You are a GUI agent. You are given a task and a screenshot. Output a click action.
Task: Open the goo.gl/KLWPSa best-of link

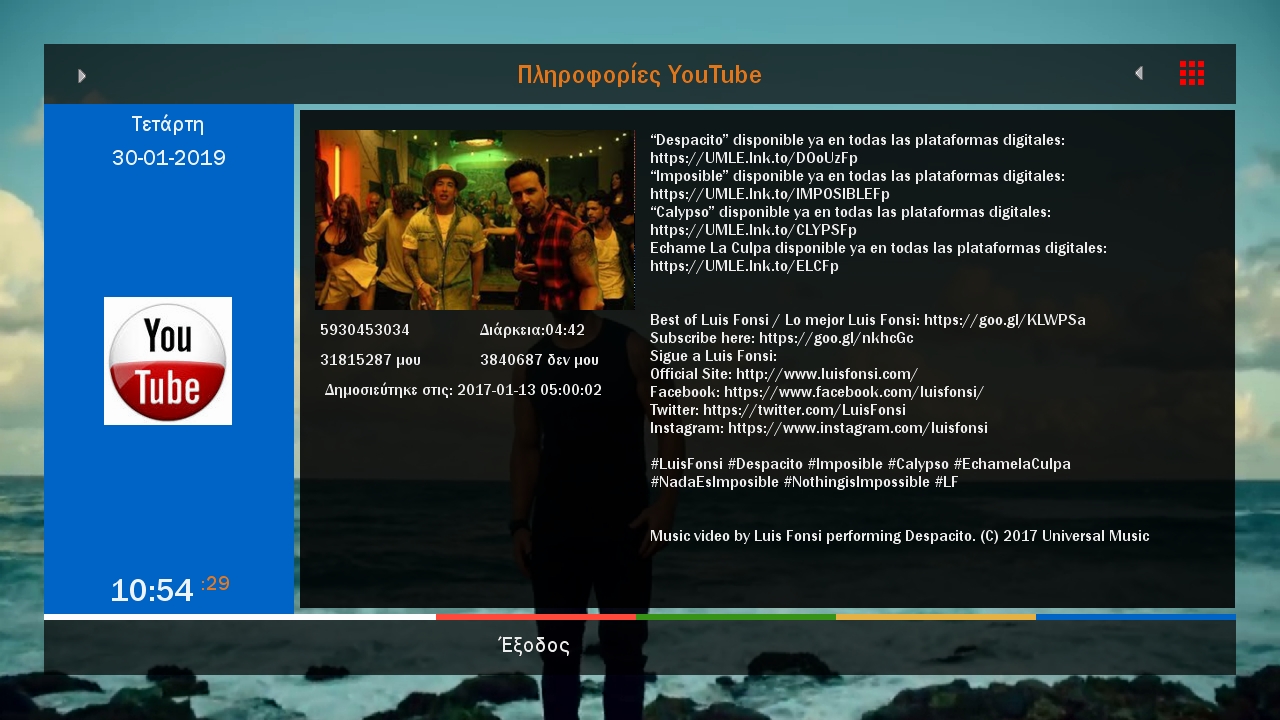(1005, 320)
